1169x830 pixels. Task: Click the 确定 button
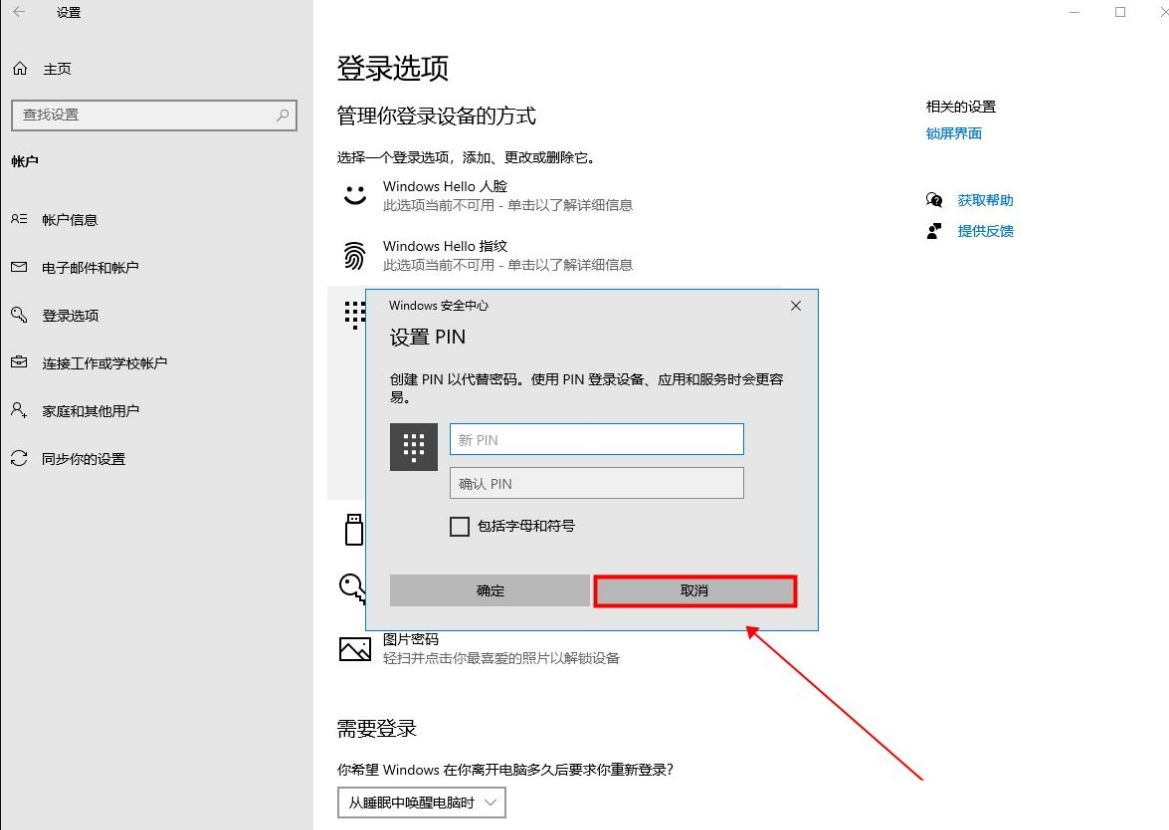point(489,590)
